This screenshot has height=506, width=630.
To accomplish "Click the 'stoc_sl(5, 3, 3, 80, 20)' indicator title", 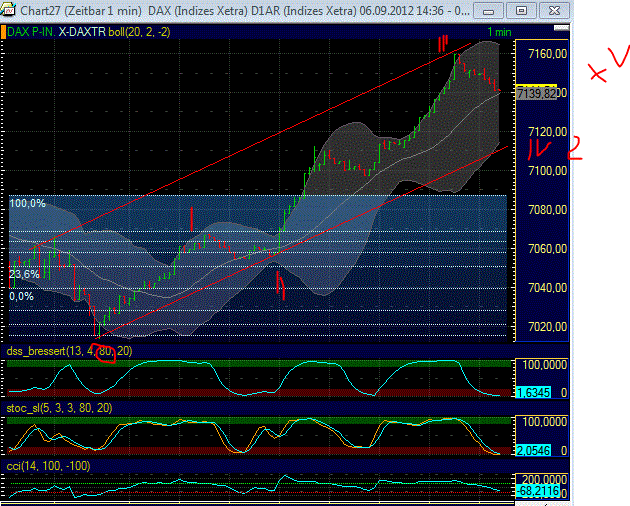I will click(59, 408).
